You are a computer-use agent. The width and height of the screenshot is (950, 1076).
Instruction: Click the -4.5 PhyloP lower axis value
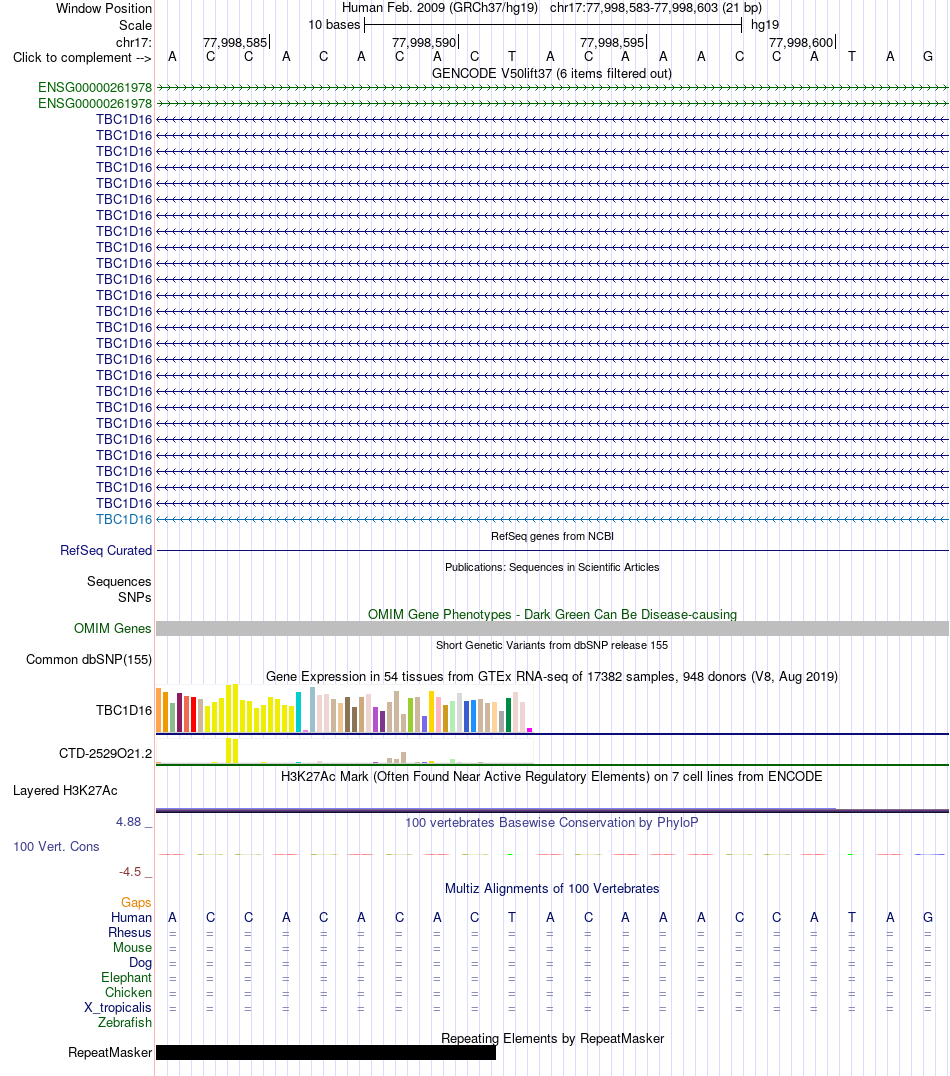tap(130, 872)
